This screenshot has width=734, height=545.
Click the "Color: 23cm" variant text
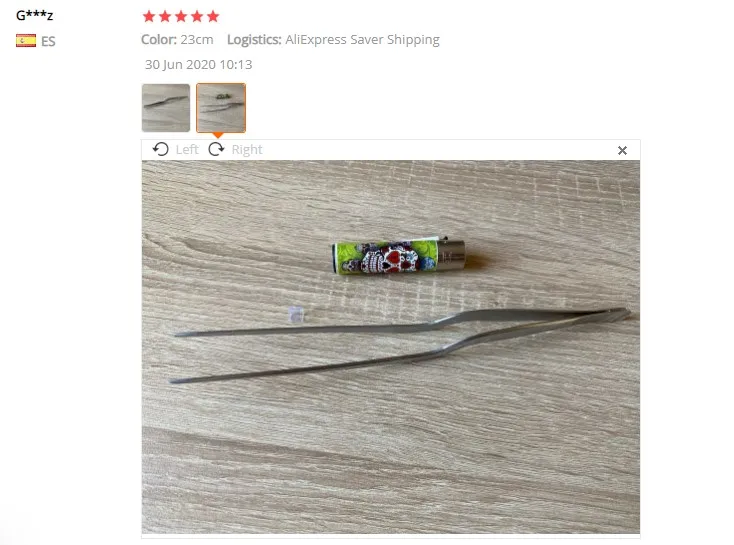177,39
